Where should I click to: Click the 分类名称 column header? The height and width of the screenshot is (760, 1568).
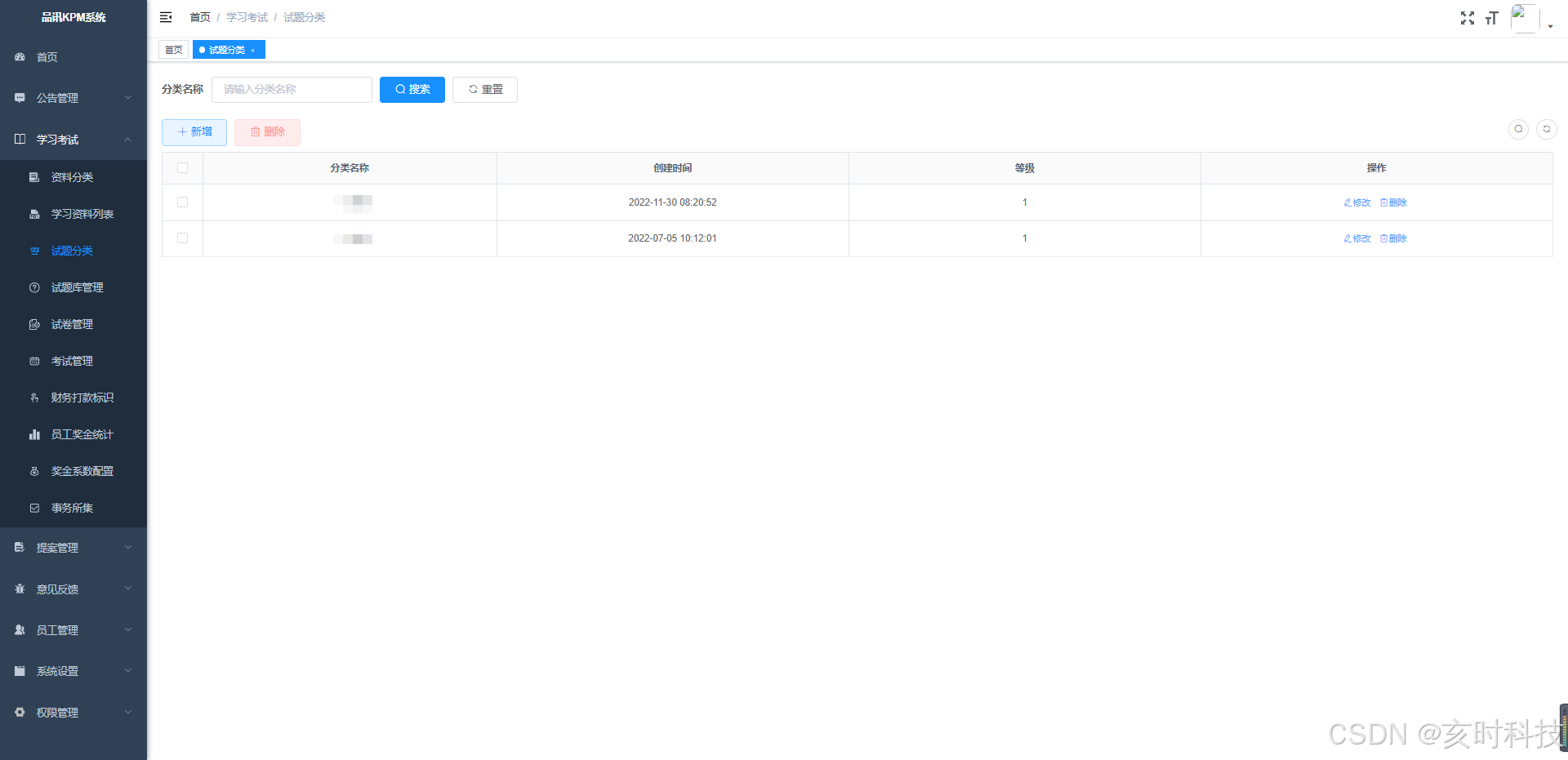(350, 168)
